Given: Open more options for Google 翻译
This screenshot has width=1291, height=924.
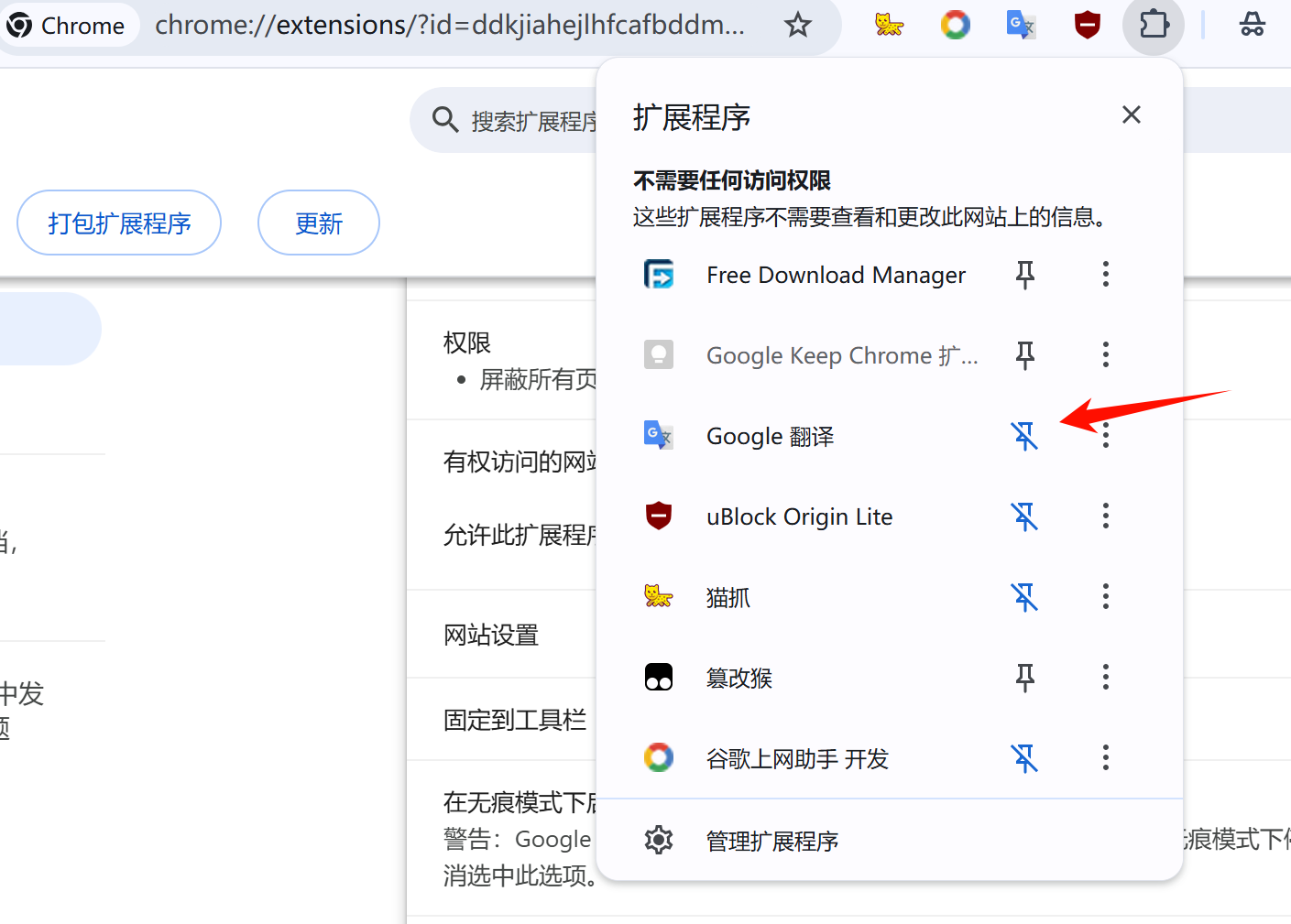Looking at the screenshot, I should (1106, 435).
